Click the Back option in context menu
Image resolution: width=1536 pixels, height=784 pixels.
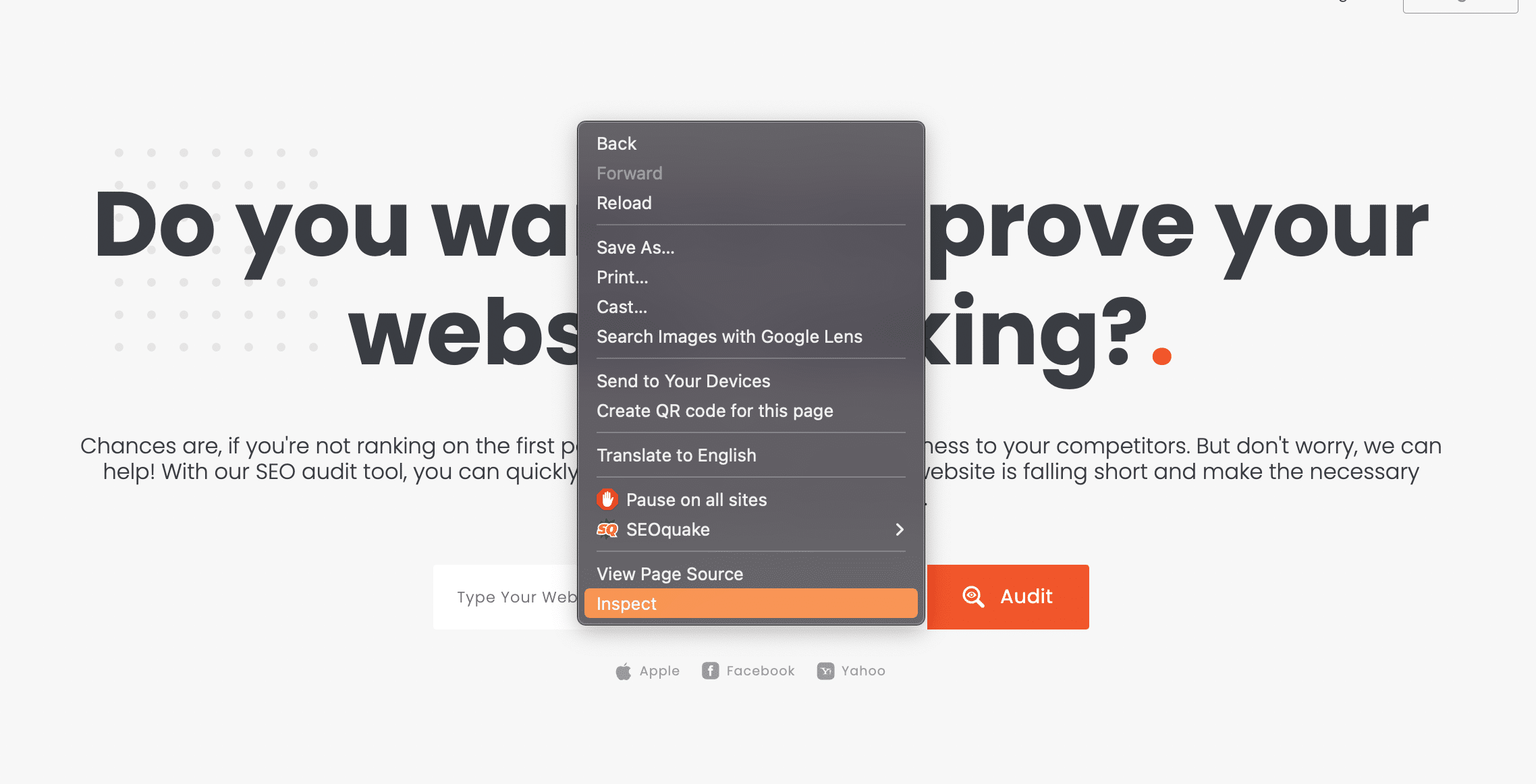click(616, 144)
